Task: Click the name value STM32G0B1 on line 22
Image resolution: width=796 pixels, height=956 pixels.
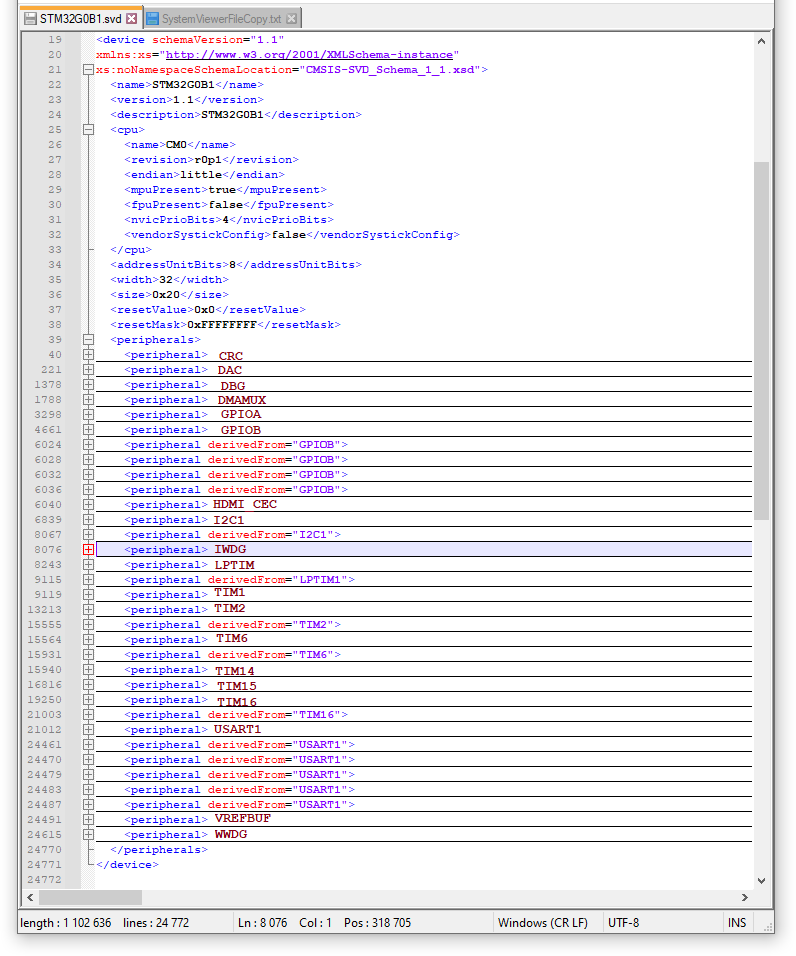Action: point(183,85)
